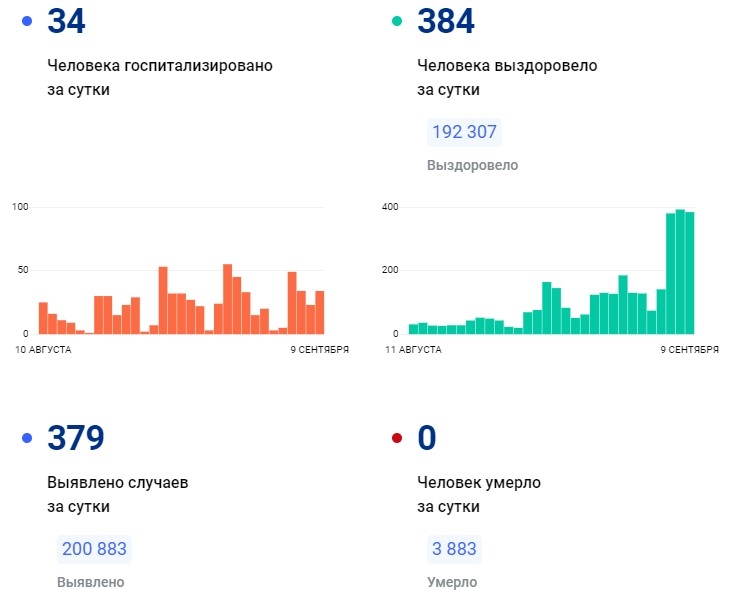Click the "Человек умерло за сутки" label
747x590 pixels.
(x=479, y=494)
